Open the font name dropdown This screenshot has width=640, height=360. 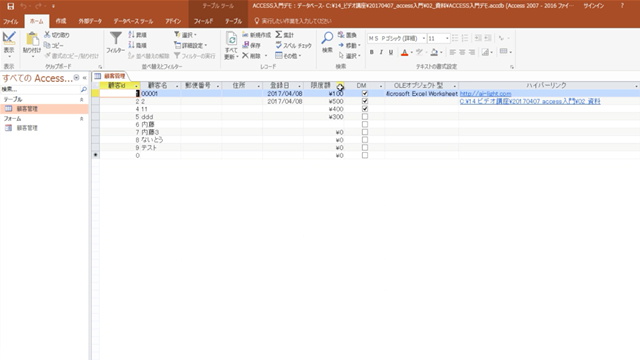pos(424,38)
